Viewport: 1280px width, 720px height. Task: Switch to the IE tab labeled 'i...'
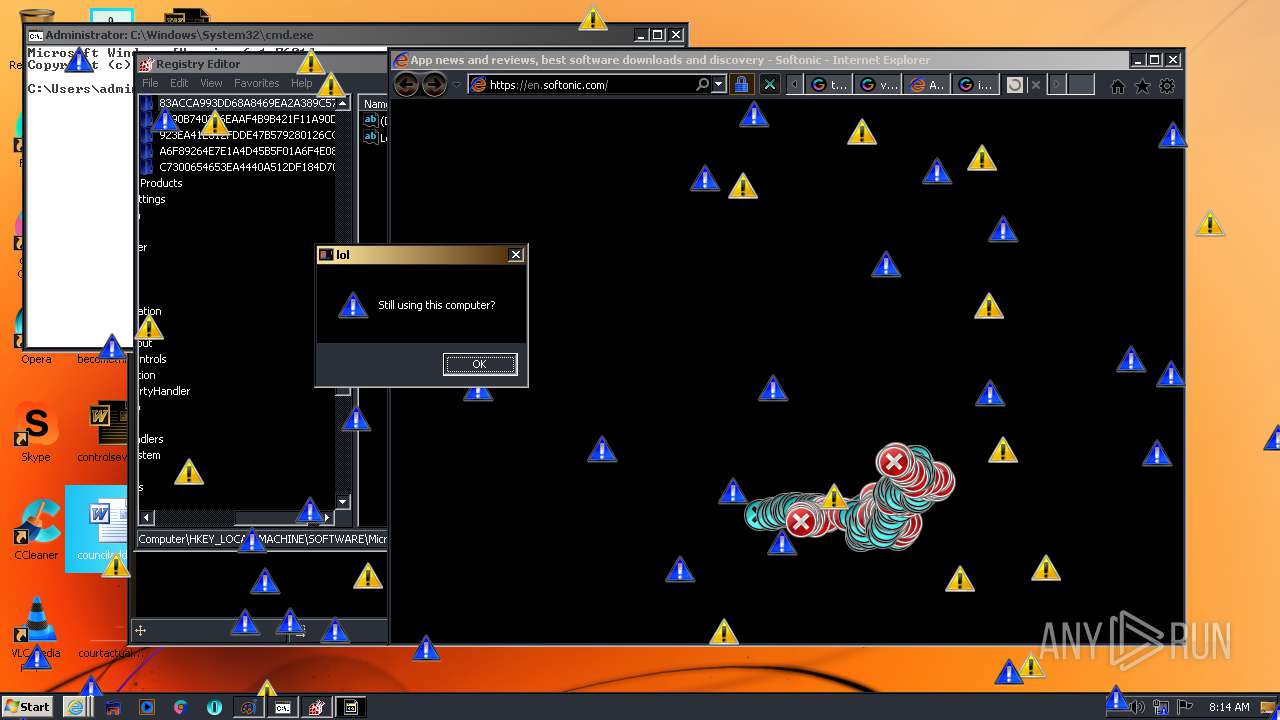tap(975, 85)
